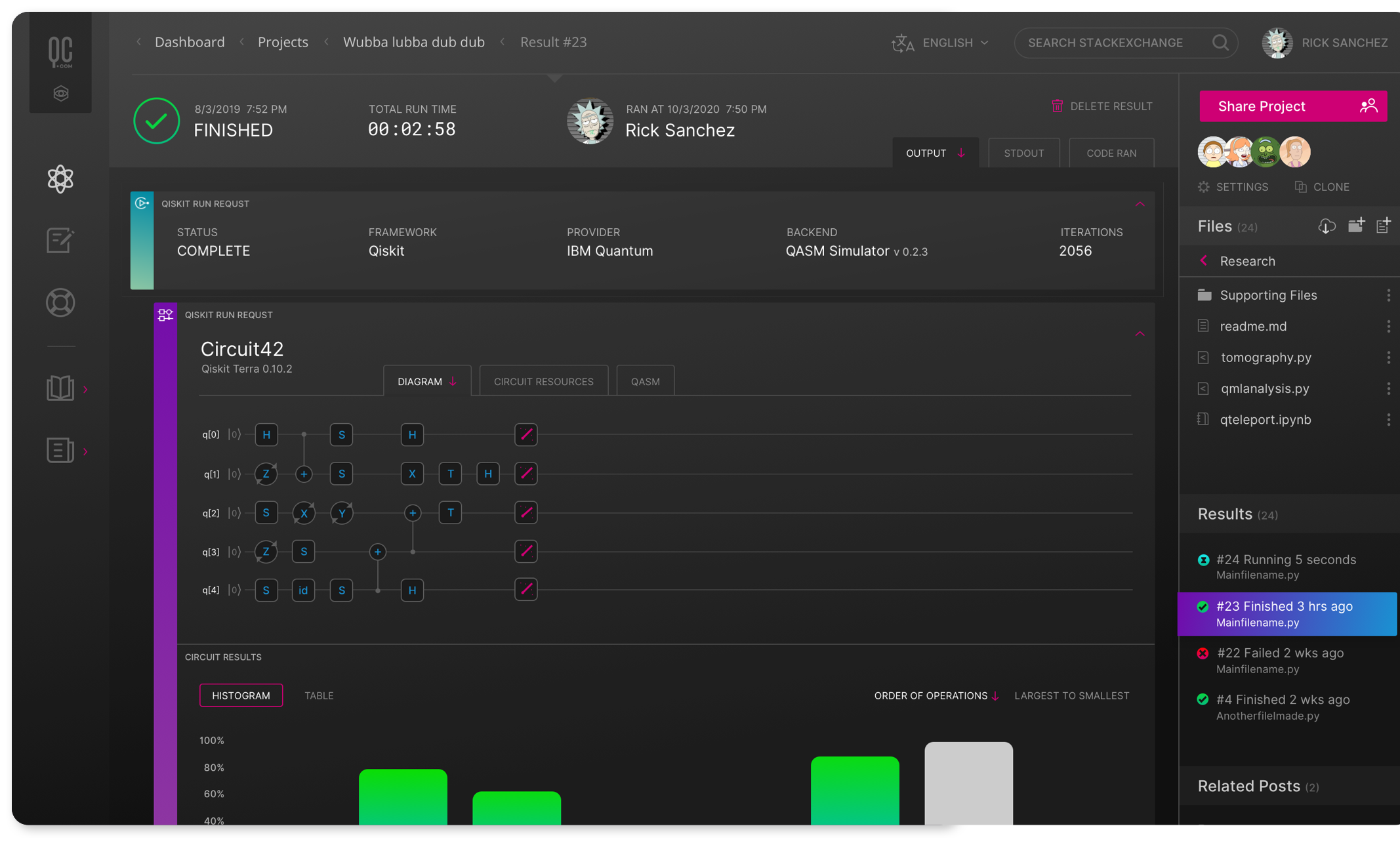Collapse the Circuit42 section chevron
1400x845 pixels.
(1140, 334)
